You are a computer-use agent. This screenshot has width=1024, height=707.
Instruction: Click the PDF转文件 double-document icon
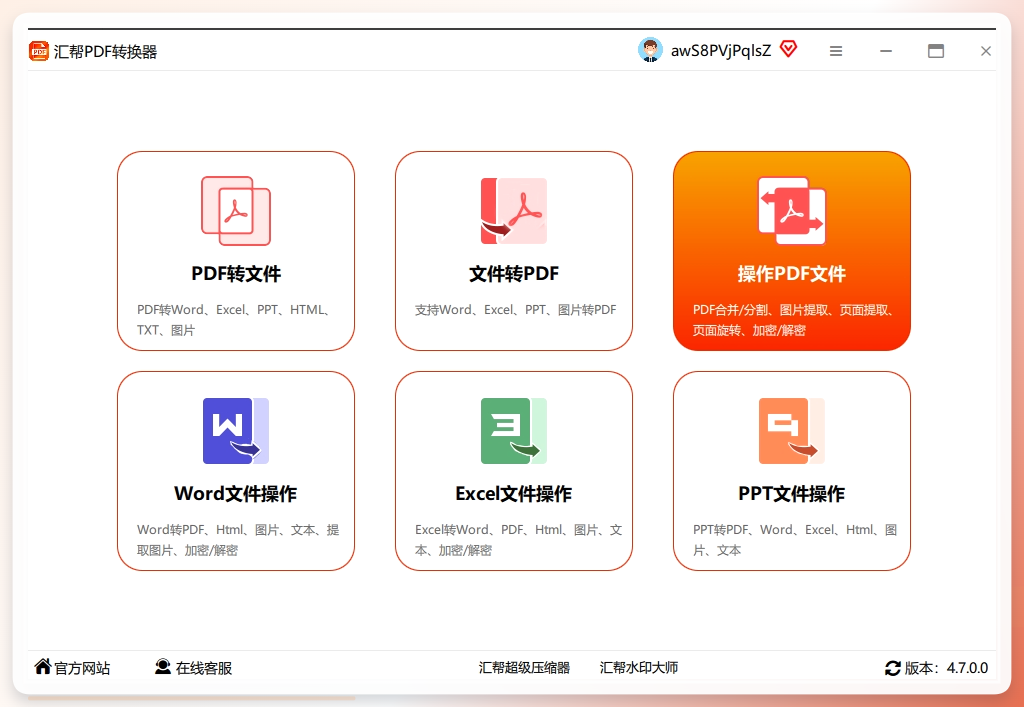236,211
